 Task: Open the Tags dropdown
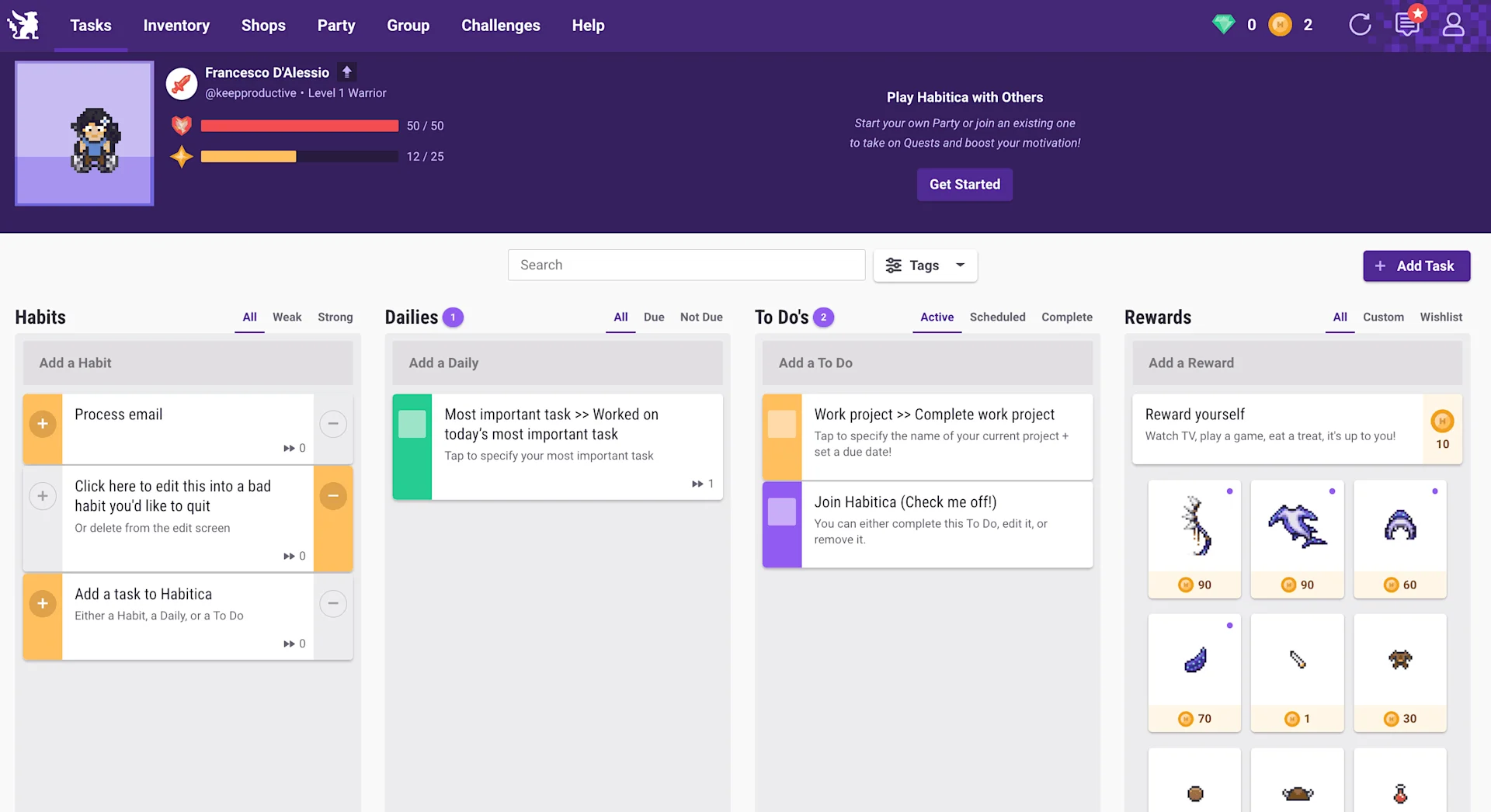coord(925,265)
